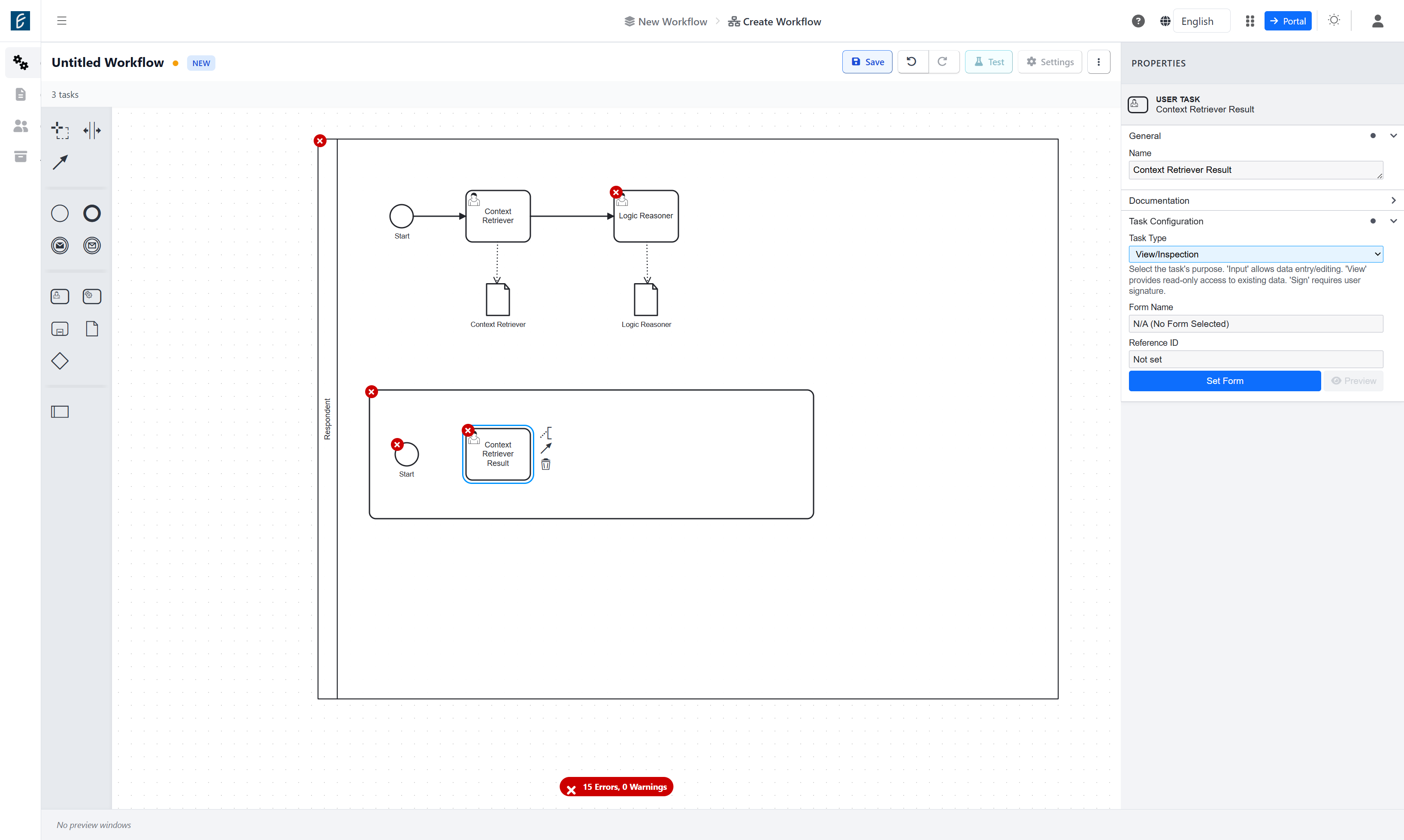The width and height of the screenshot is (1404, 840).
Task: Open the Task Type dropdown
Action: point(1255,254)
